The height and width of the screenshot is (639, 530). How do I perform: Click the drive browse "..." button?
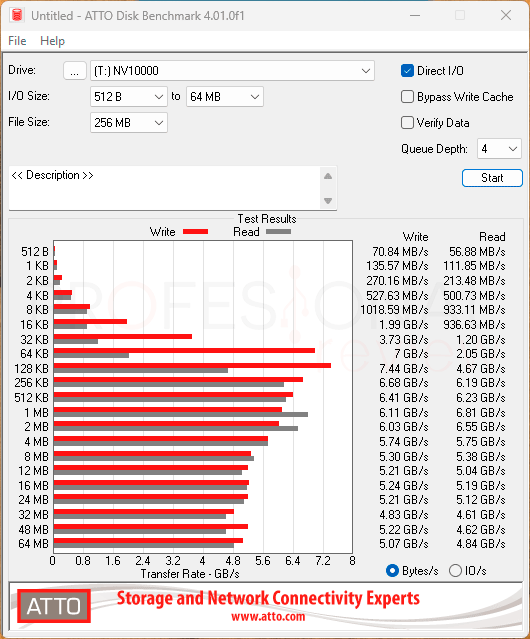pyautogui.click(x=75, y=71)
